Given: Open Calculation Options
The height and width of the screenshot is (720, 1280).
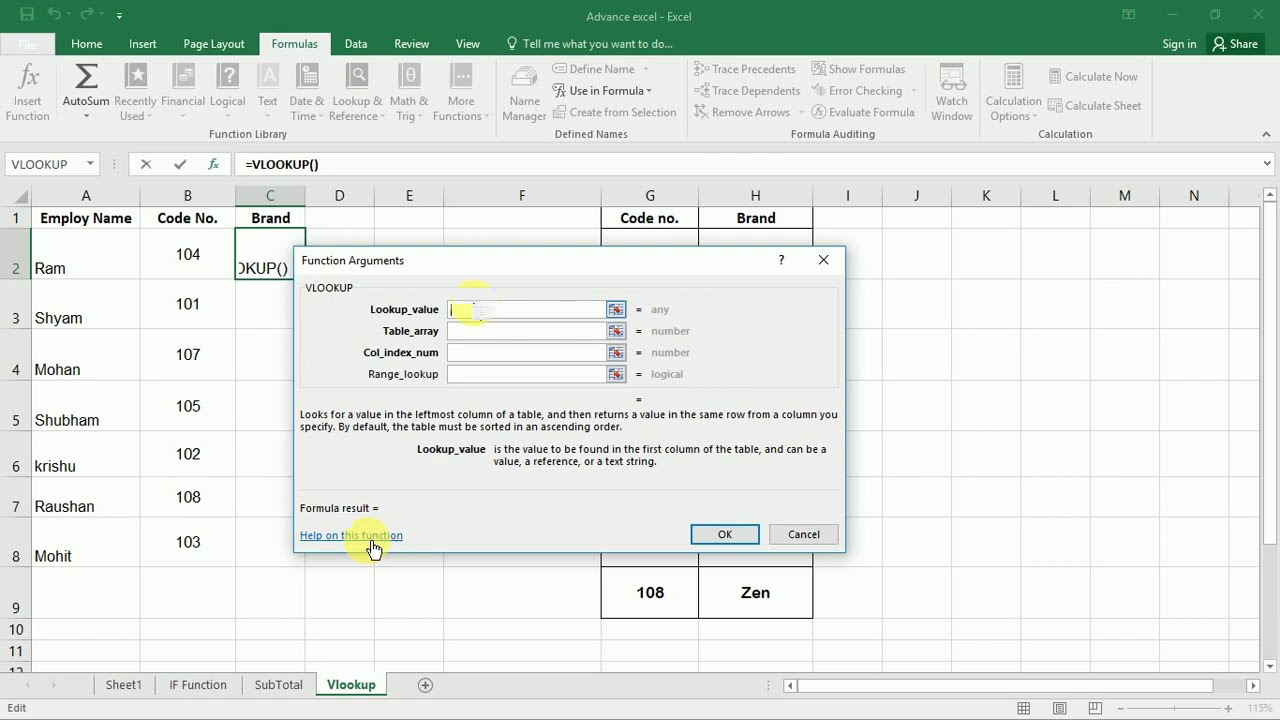Looking at the screenshot, I should (x=1013, y=93).
